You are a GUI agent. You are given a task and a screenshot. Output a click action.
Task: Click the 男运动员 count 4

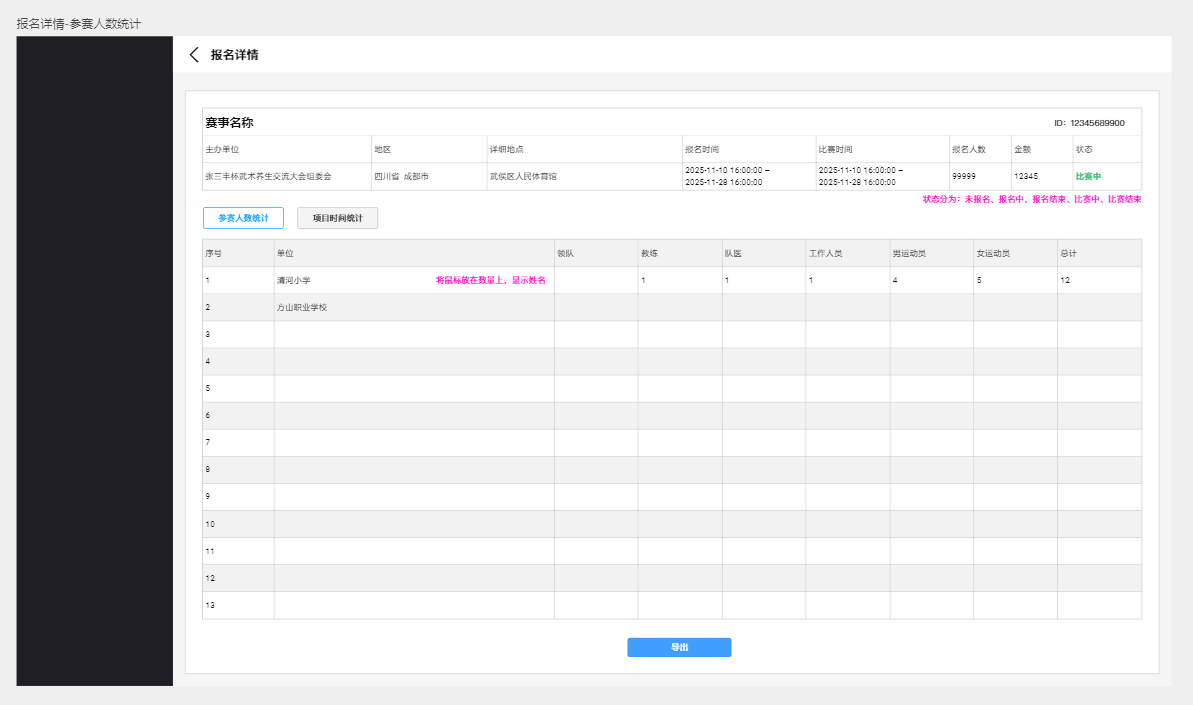[x=895, y=281]
